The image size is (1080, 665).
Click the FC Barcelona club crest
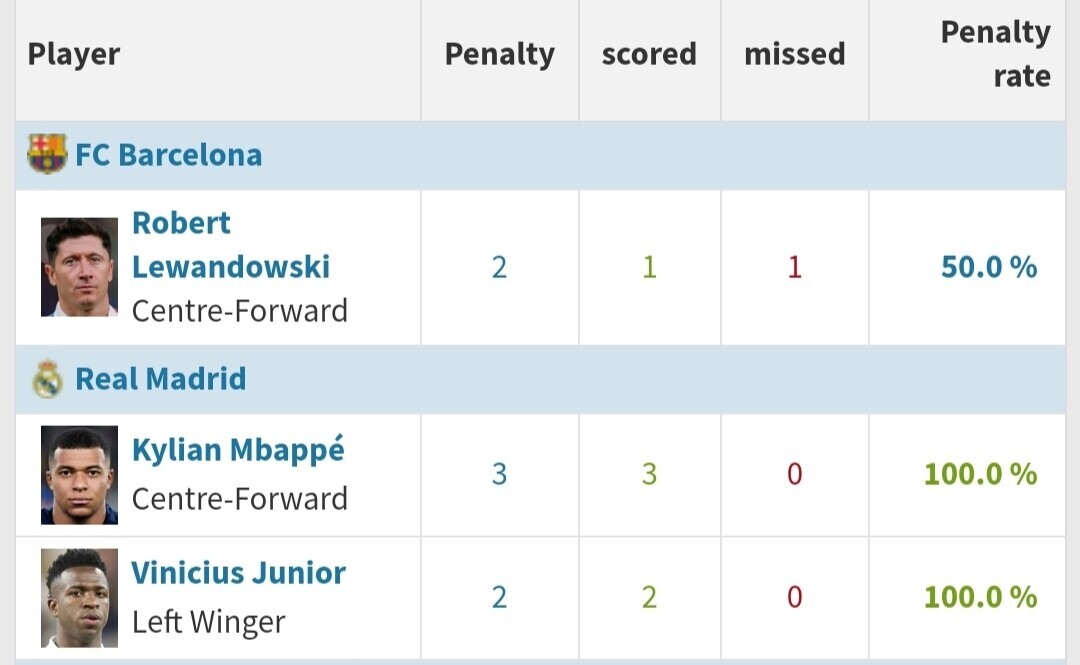(48, 154)
